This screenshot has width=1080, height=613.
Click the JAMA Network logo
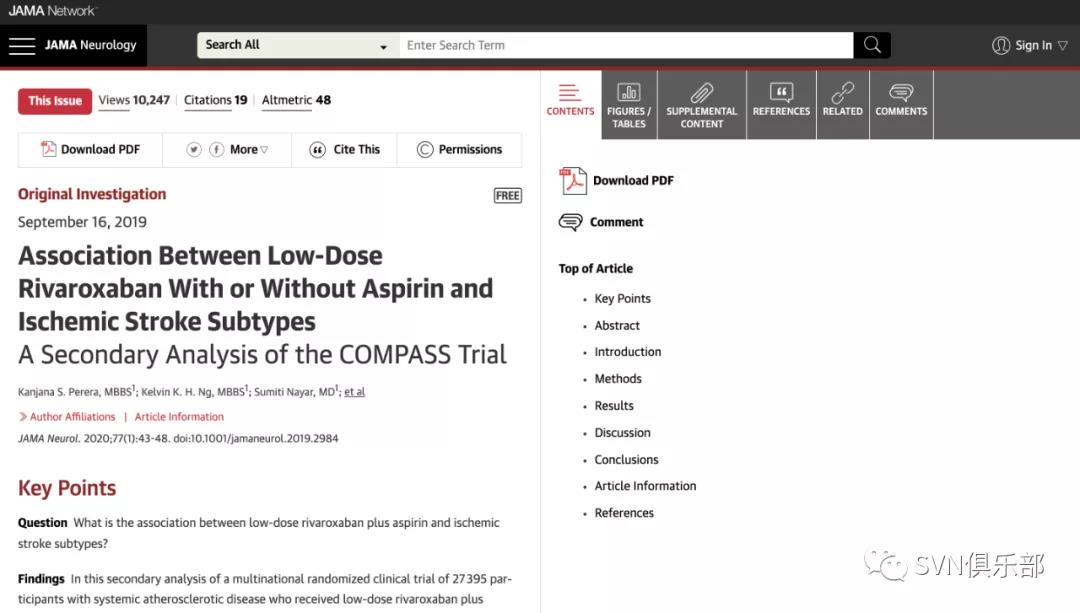53,11
